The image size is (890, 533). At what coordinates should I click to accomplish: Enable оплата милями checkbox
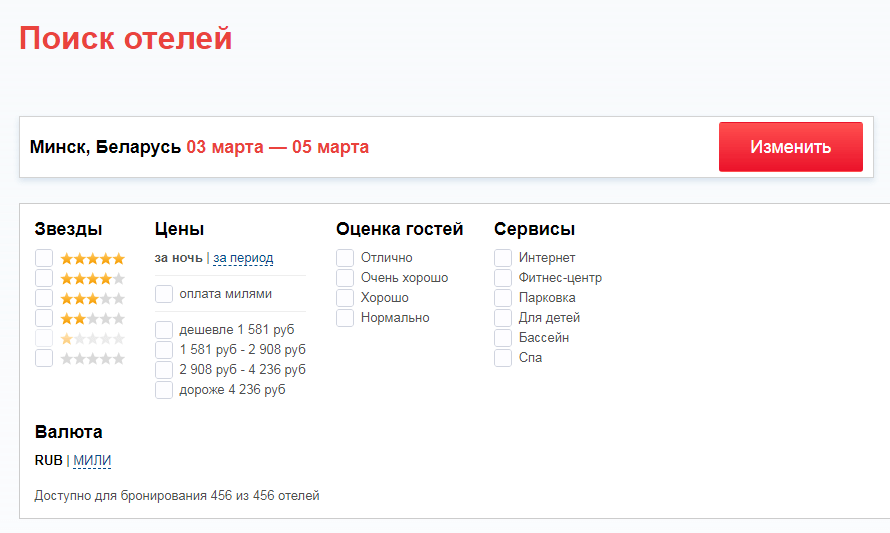coord(164,294)
